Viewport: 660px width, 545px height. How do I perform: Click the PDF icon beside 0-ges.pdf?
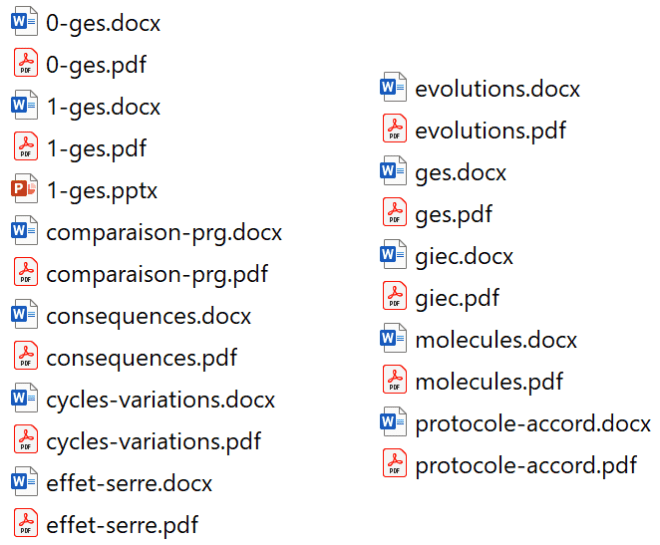click(24, 64)
